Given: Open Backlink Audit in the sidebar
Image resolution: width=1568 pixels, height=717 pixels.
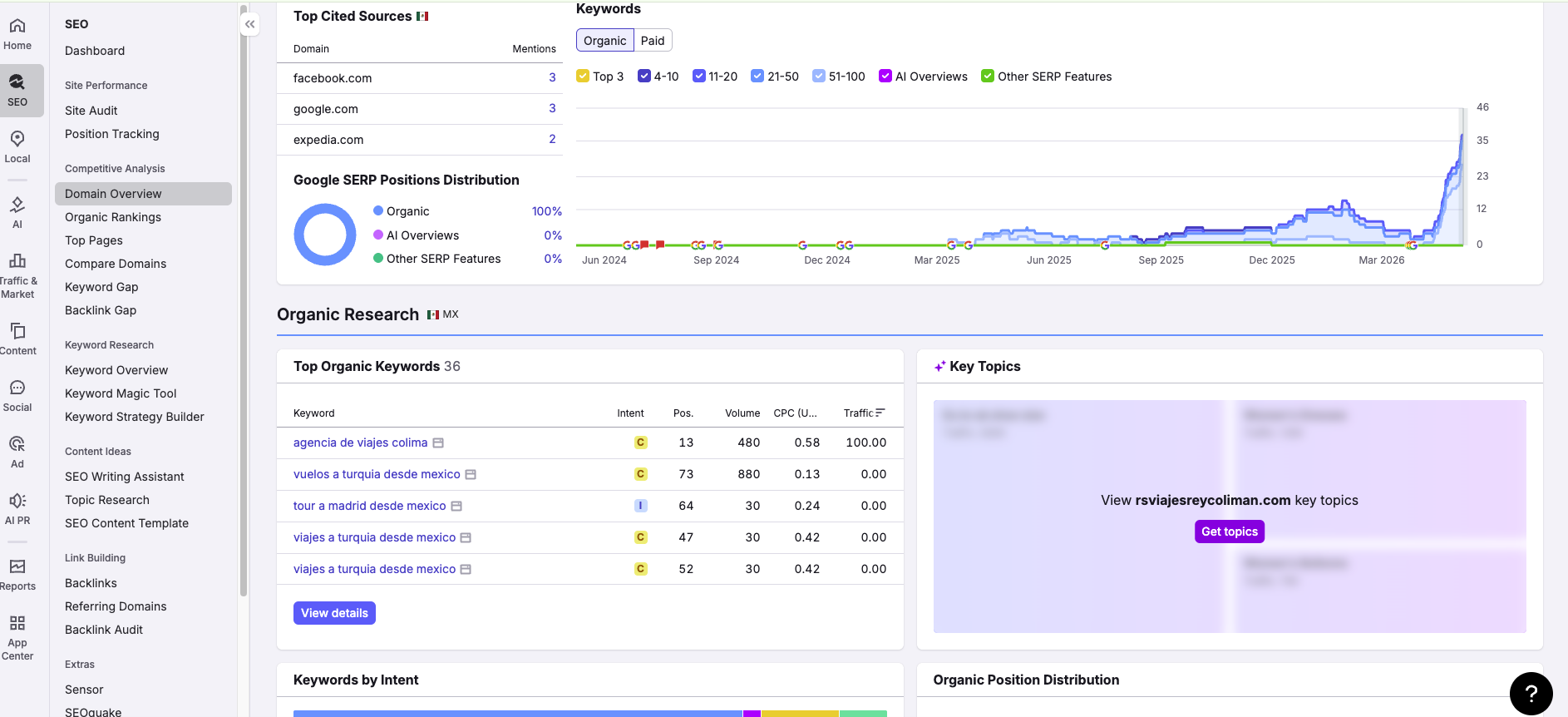Looking at the screenshot, I should pos(104,630).
